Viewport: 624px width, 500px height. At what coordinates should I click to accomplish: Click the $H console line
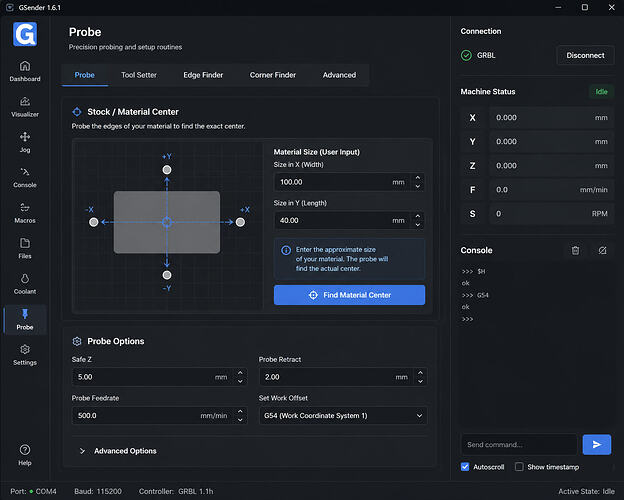point(474,271)
